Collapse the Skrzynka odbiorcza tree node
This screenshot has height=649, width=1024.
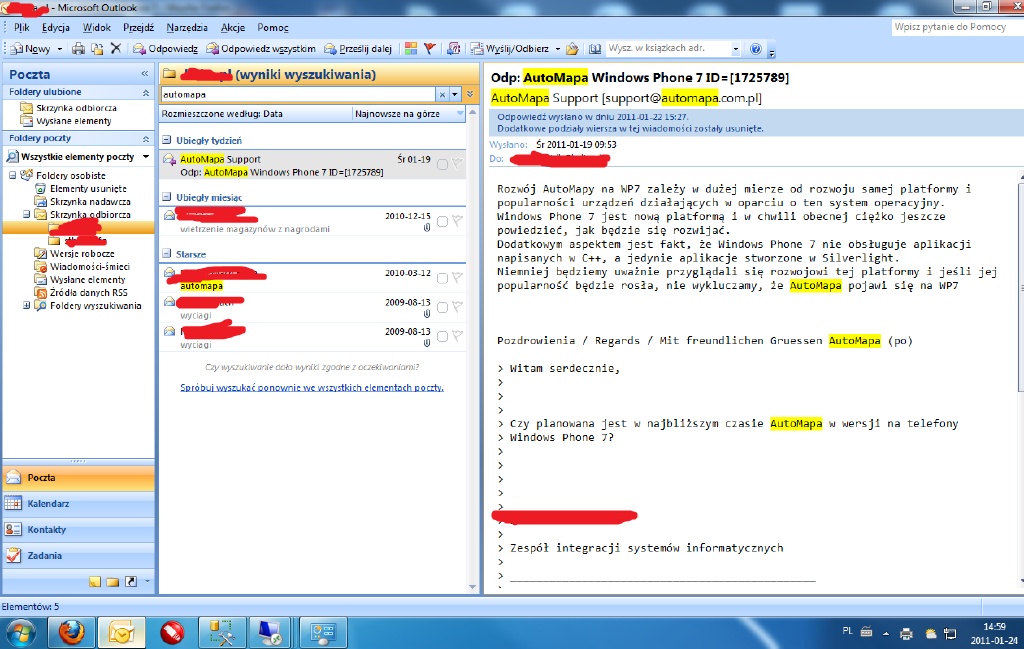pos(27,214)
